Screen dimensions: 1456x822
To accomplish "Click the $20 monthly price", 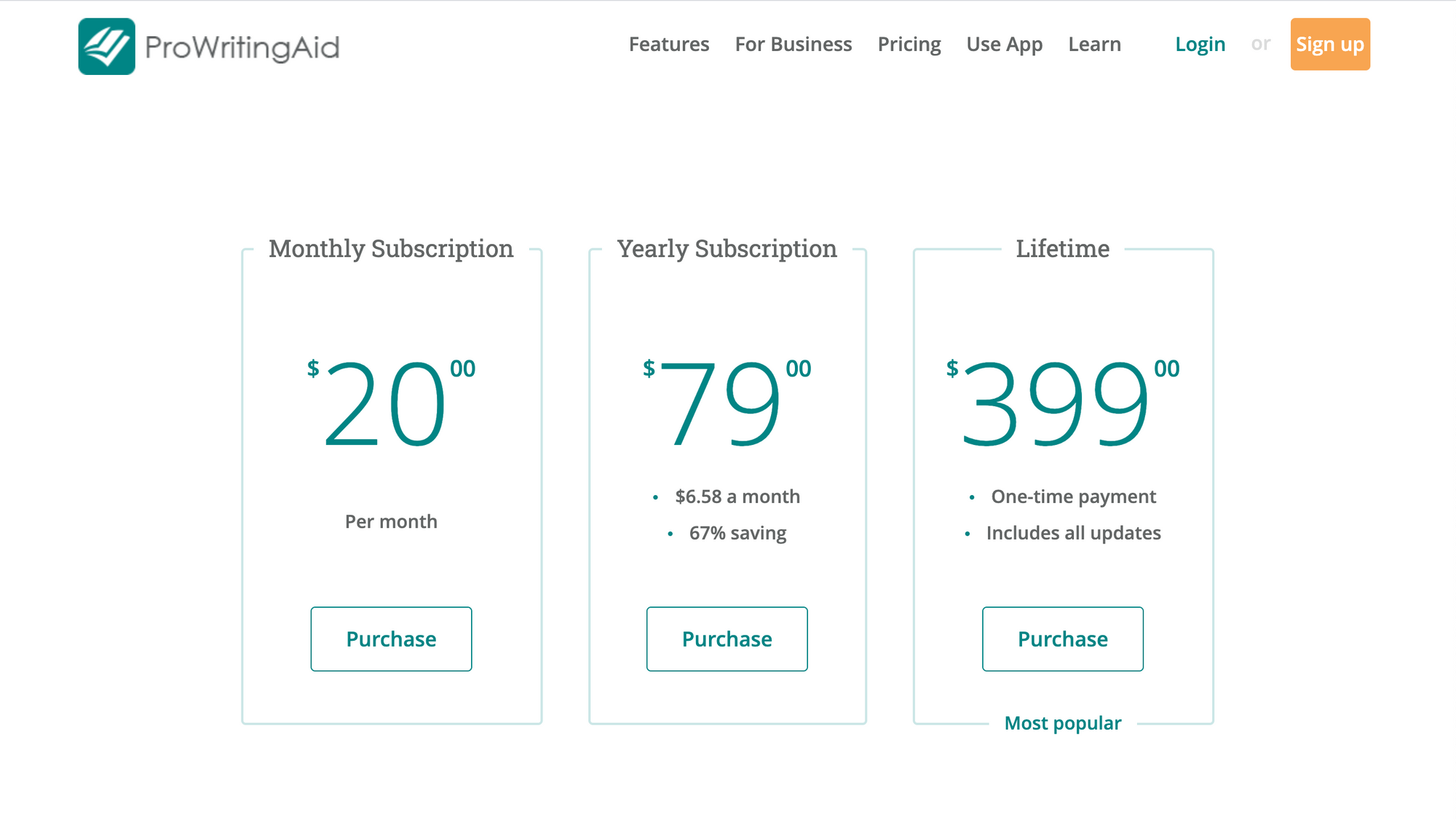I will pyautogui.click(x=391, y=403).
